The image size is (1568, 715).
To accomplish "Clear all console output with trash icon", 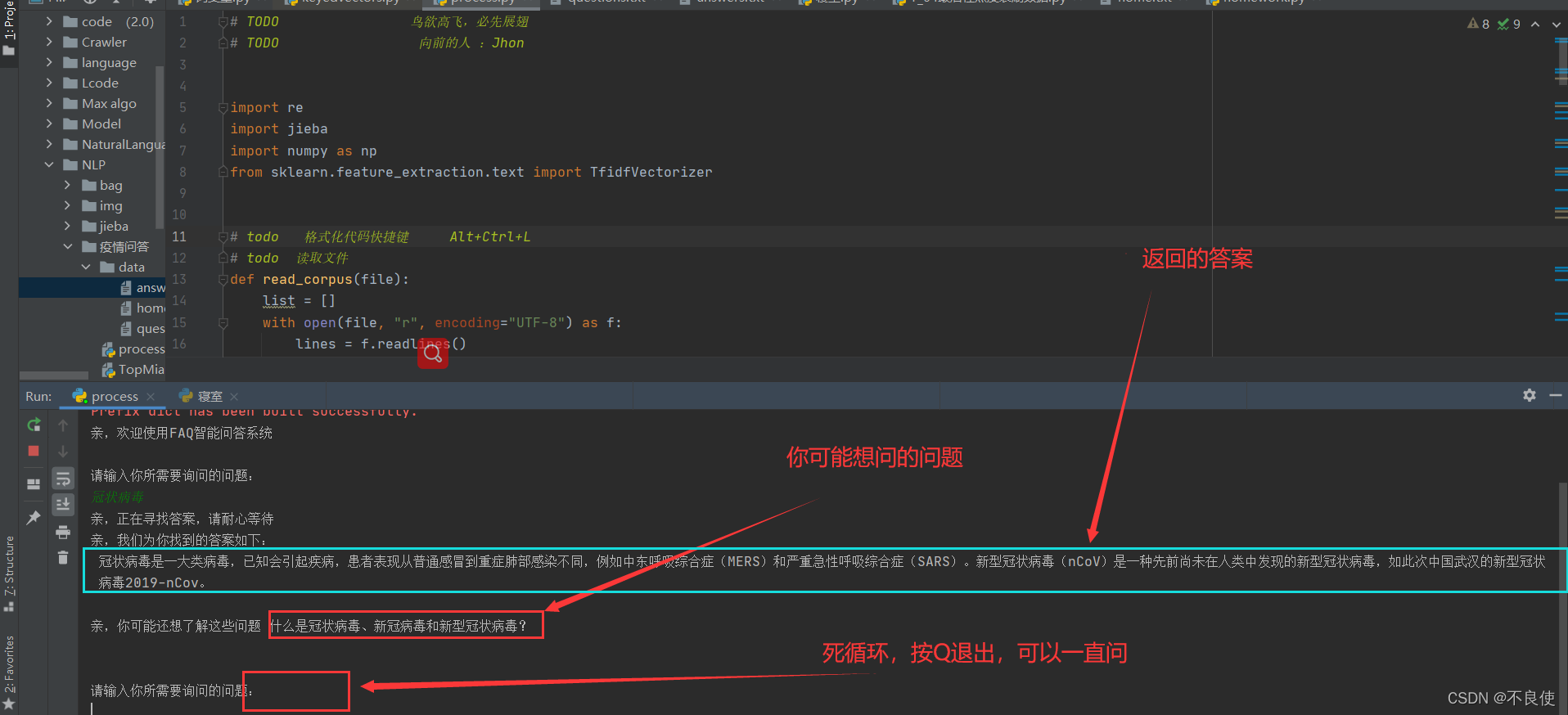I will (63, 558).
